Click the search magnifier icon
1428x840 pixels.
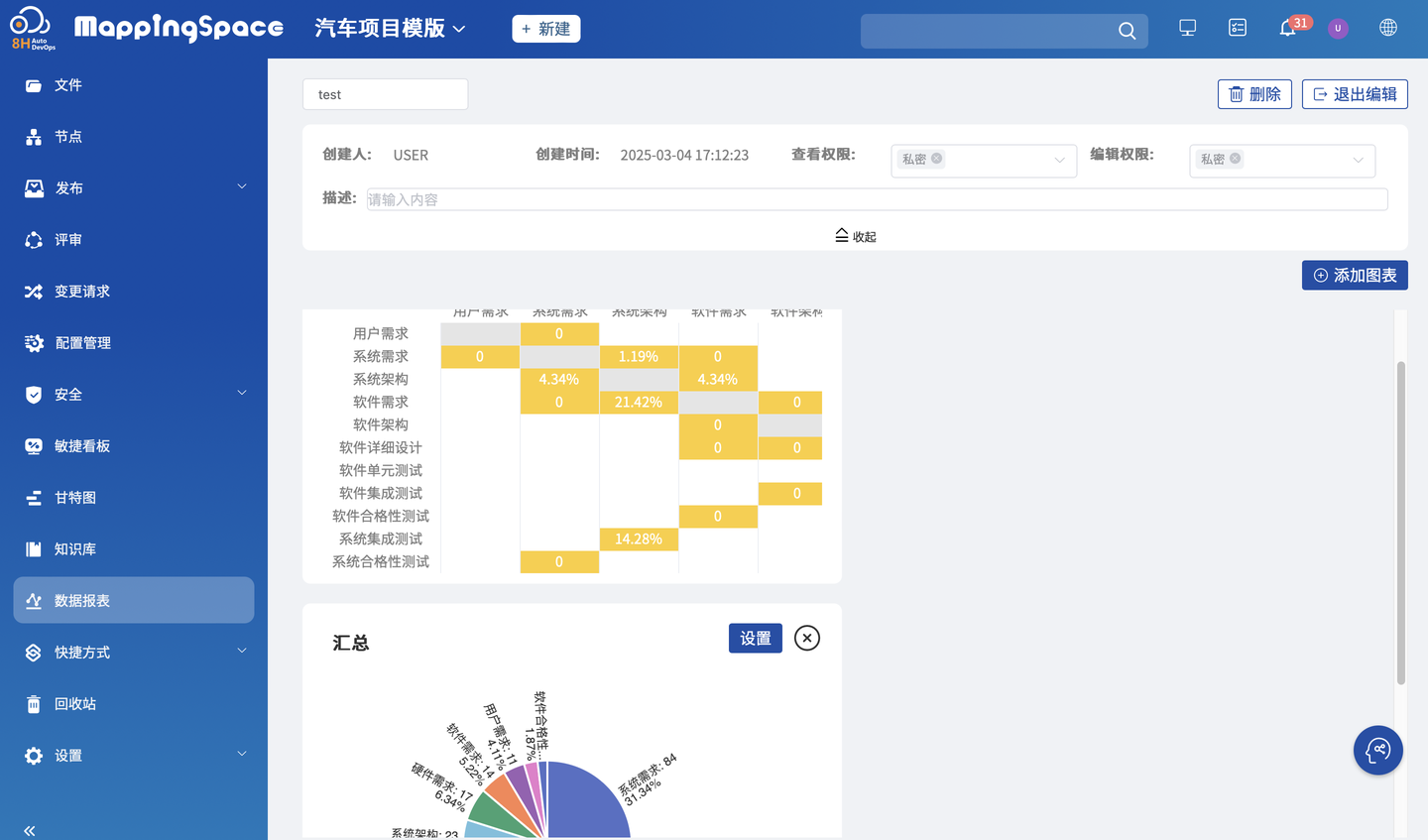1127,31
